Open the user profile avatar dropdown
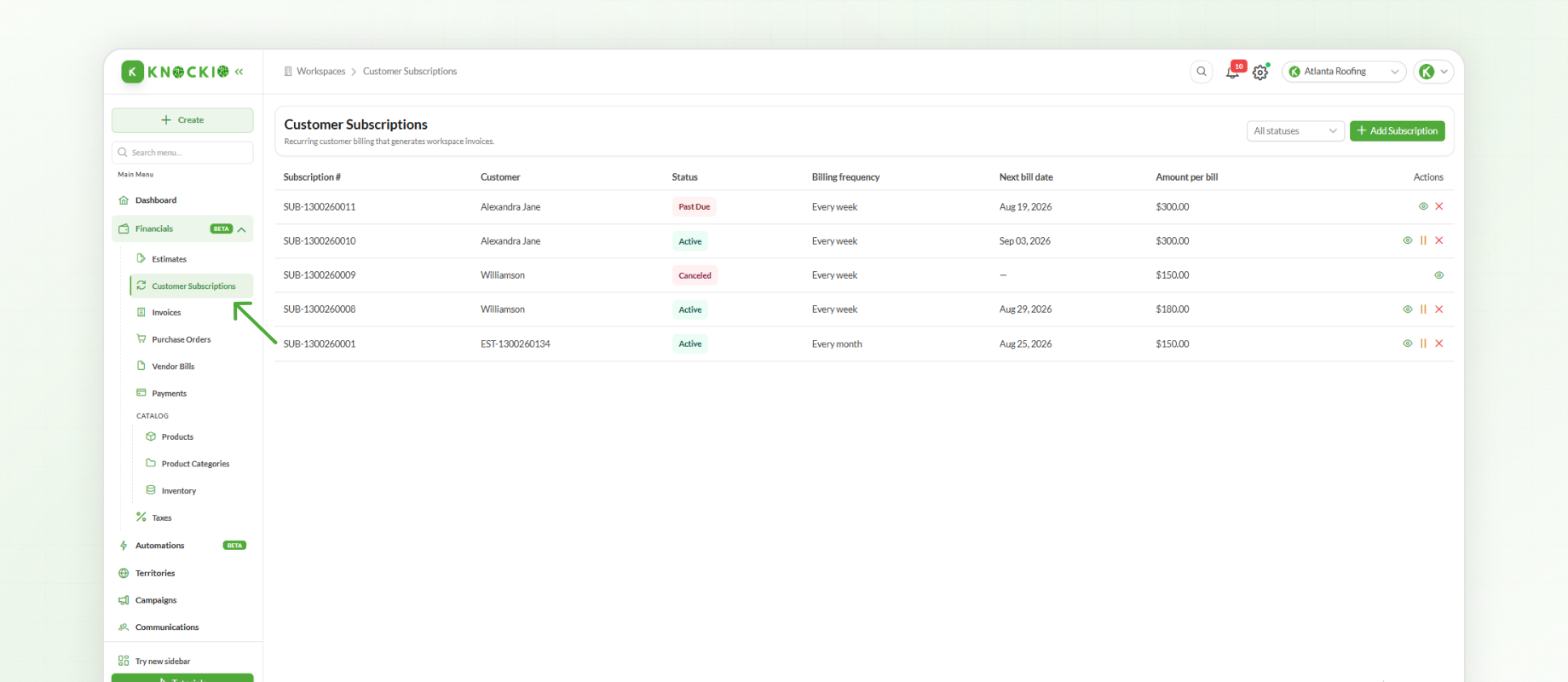1568x682 pixels. [x=1433, y=72]
